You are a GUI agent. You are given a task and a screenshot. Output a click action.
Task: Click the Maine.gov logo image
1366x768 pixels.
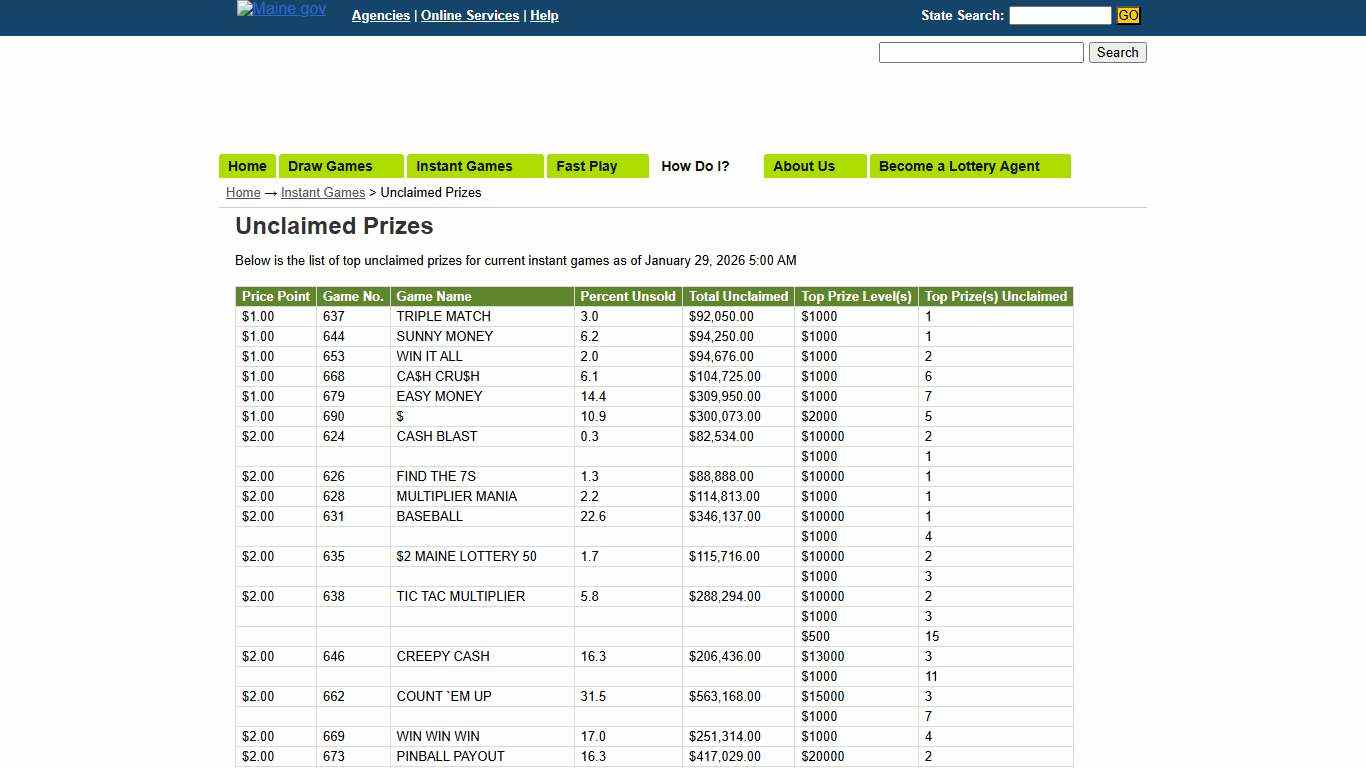tap(281, 10)
